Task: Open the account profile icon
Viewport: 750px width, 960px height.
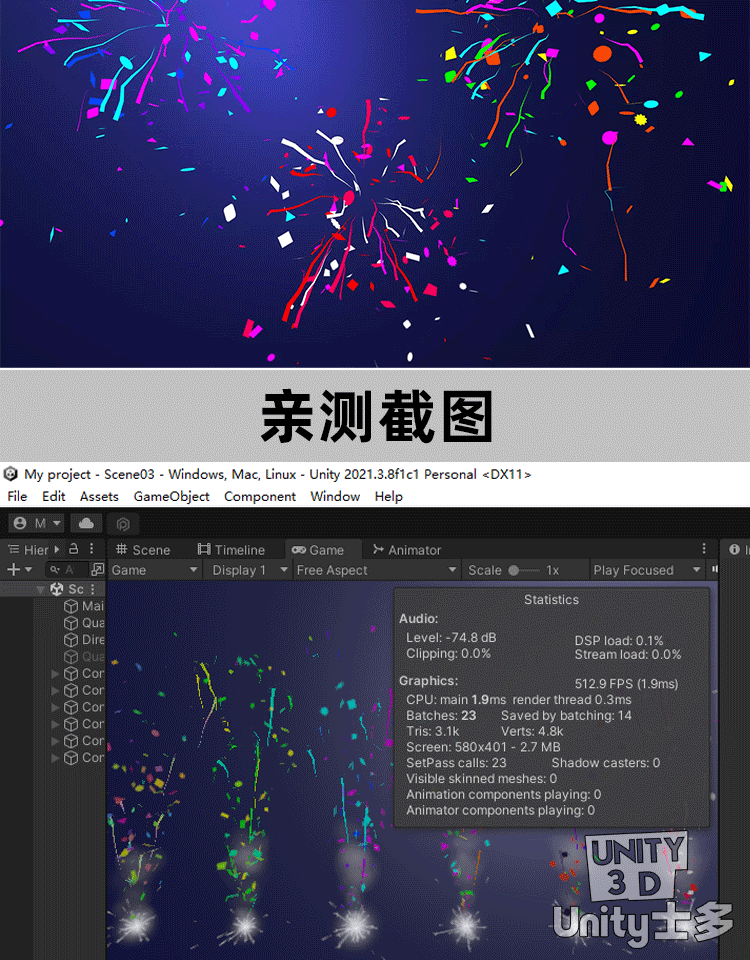Action: tap(20, 523)
